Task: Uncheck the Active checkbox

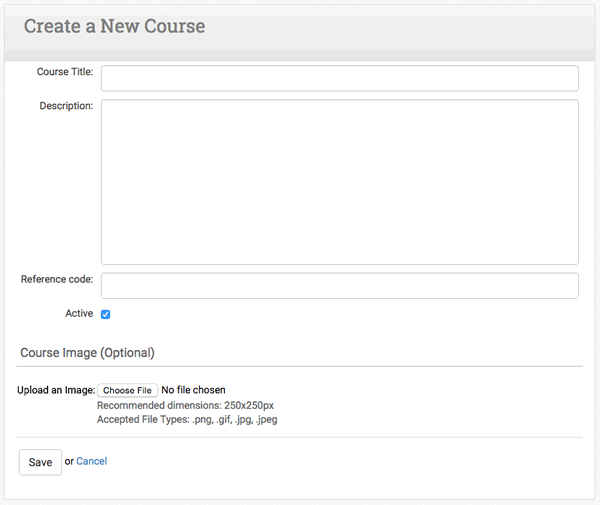Action: click(106, 314)
